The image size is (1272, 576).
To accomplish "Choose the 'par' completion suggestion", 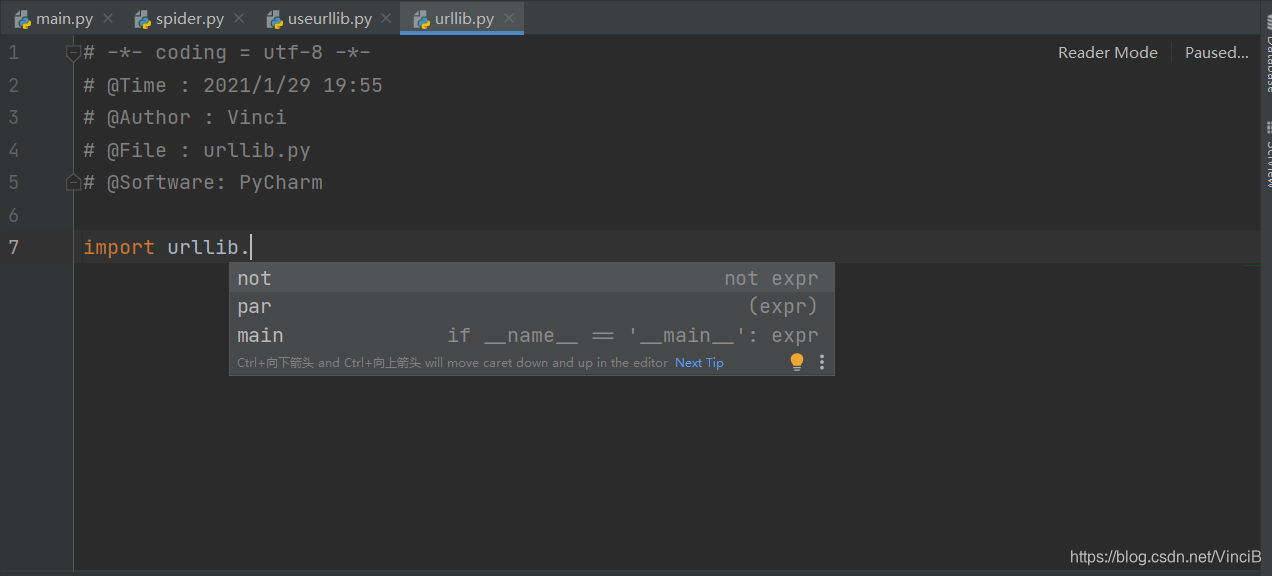I will (x=532, y=306).
